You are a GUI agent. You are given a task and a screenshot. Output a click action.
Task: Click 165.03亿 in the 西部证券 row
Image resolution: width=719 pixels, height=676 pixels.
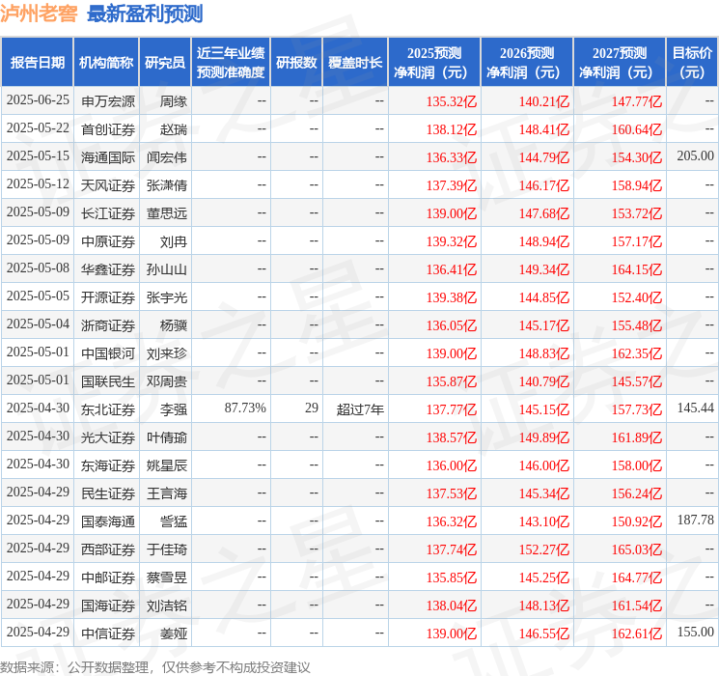[637, 549]
